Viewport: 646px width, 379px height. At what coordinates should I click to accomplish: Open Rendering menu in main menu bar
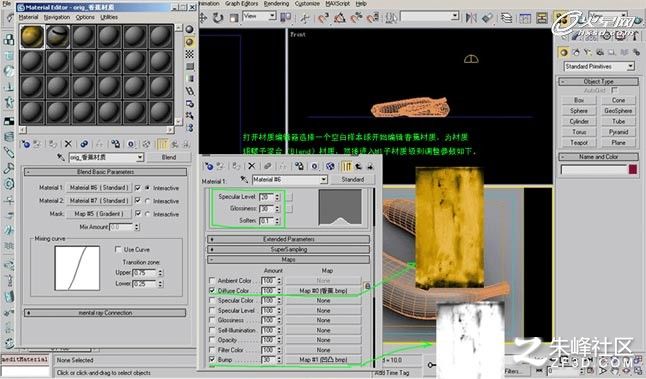pos(276,3)
